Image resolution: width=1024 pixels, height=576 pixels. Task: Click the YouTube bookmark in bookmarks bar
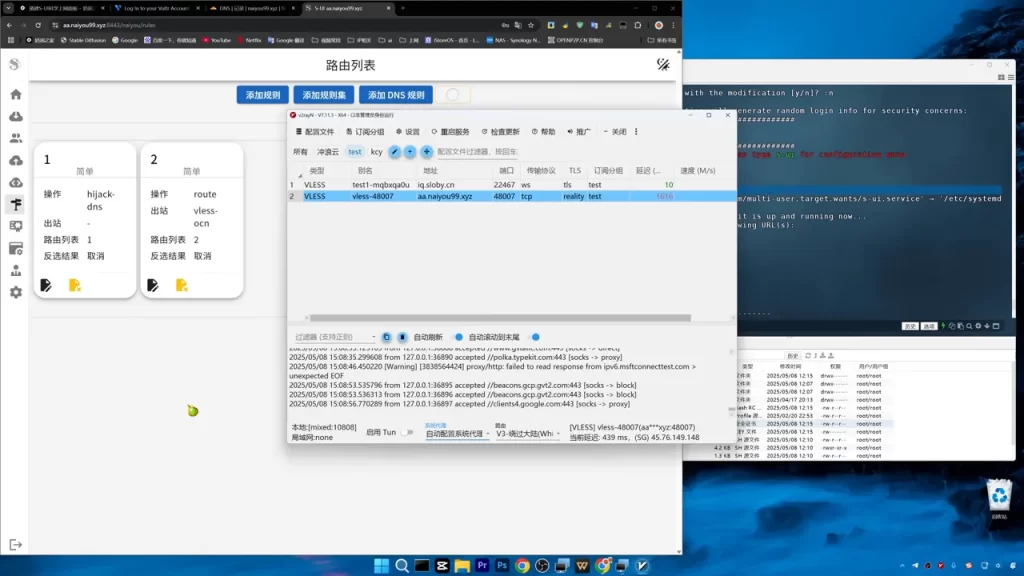click(x=217, y=40)
